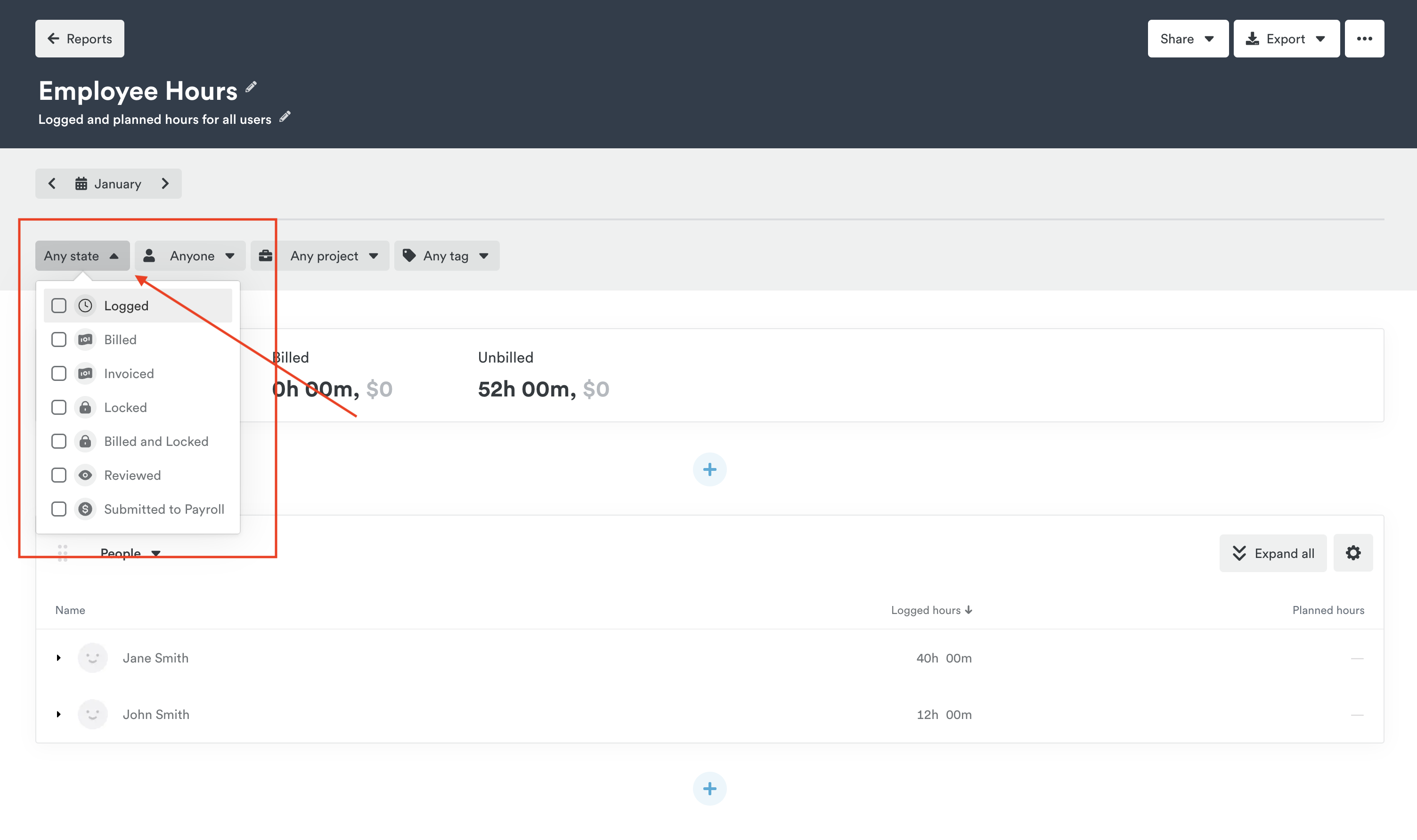
Task: Click the clock icon beside Logged state
Action: [85, 305]
